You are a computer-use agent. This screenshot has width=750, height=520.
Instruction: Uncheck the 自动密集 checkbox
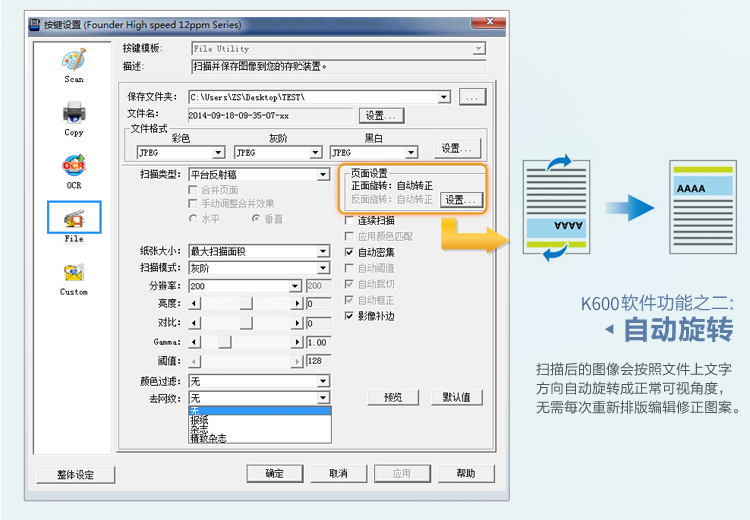(349, 252)
